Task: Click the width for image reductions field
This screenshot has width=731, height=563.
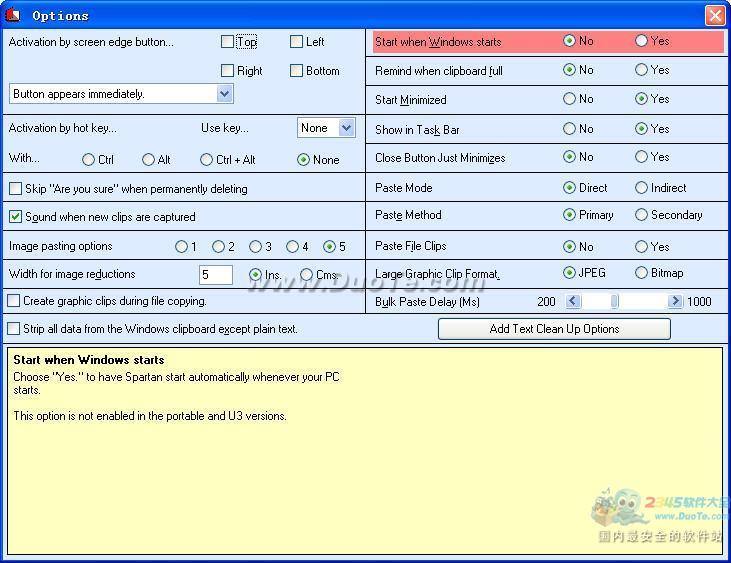Action: click(216, 275)
